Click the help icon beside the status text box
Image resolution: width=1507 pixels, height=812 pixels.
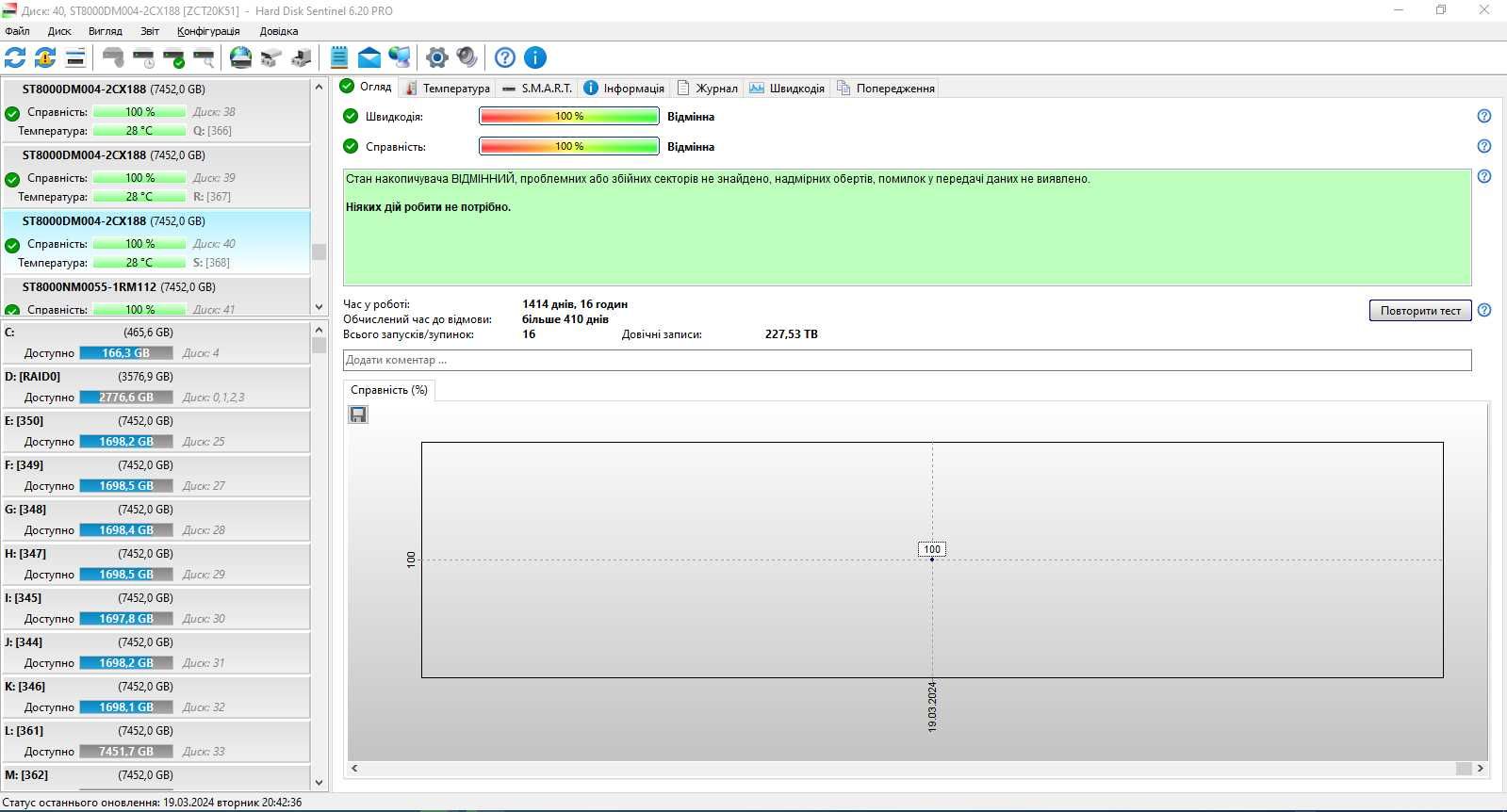click(x=1484, y=176)
